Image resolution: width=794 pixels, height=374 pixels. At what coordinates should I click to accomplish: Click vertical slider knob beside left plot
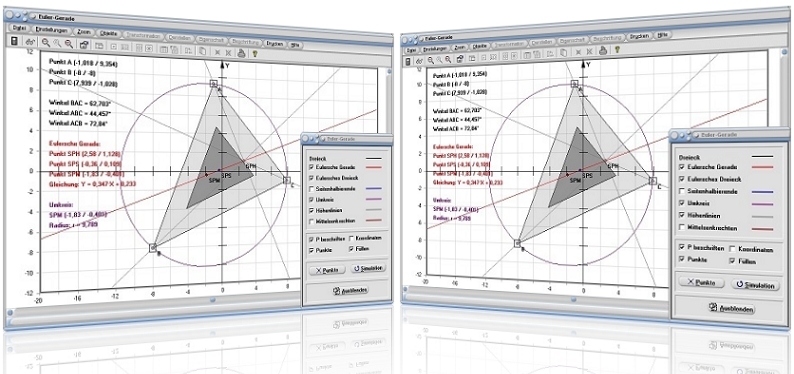coord(390,73)
